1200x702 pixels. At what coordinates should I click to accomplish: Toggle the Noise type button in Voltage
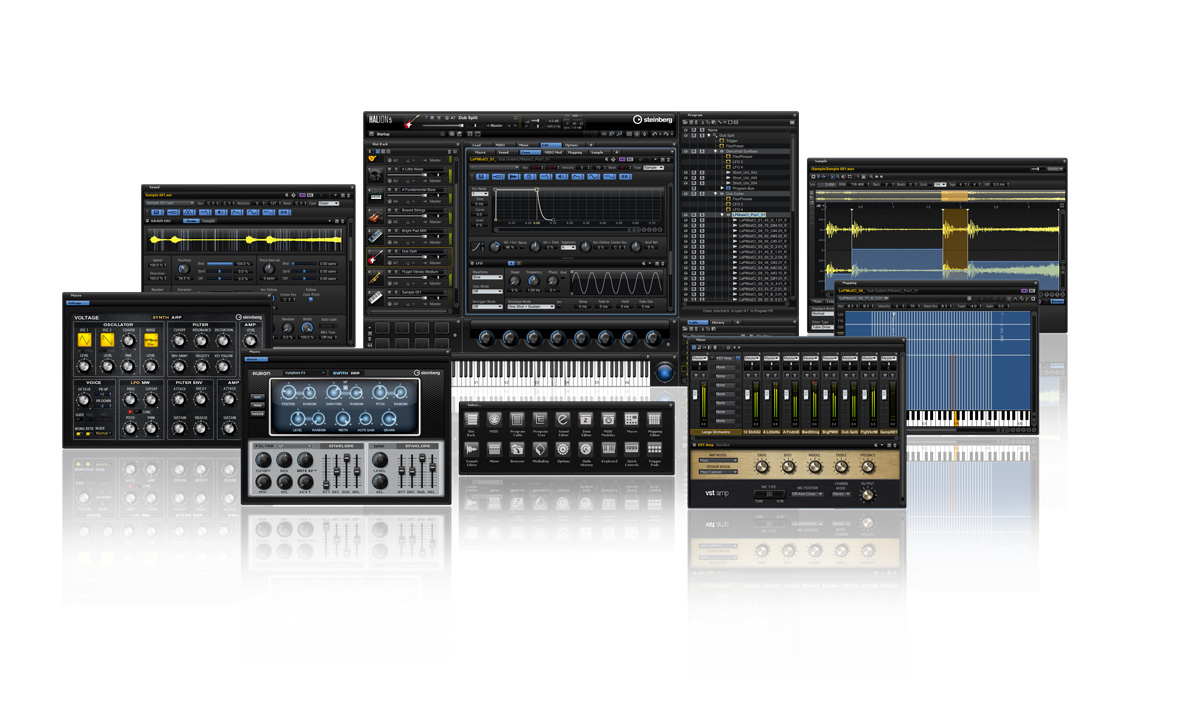(151, 340)
